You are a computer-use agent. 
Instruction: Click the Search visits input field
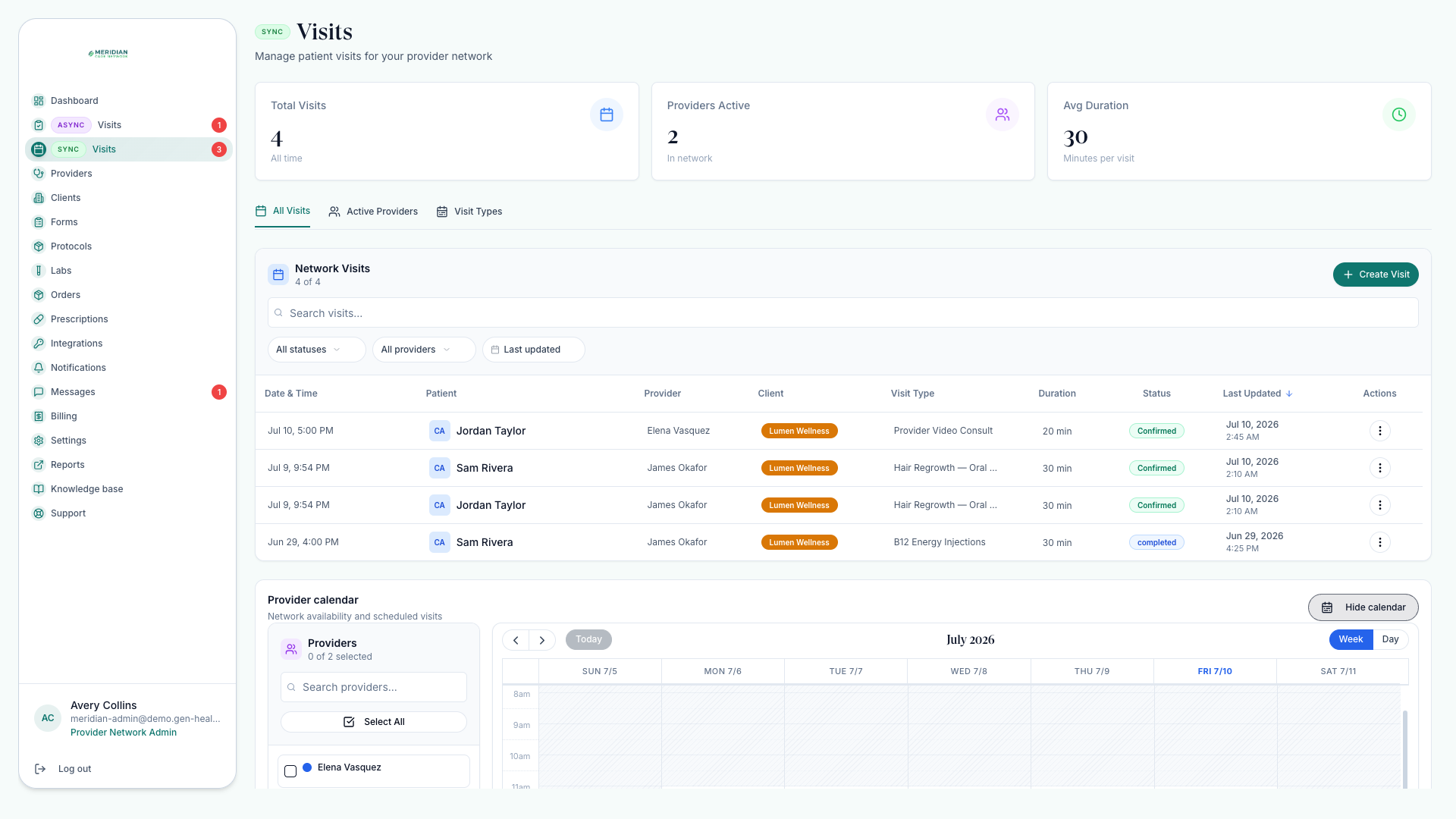coord(843,312)
